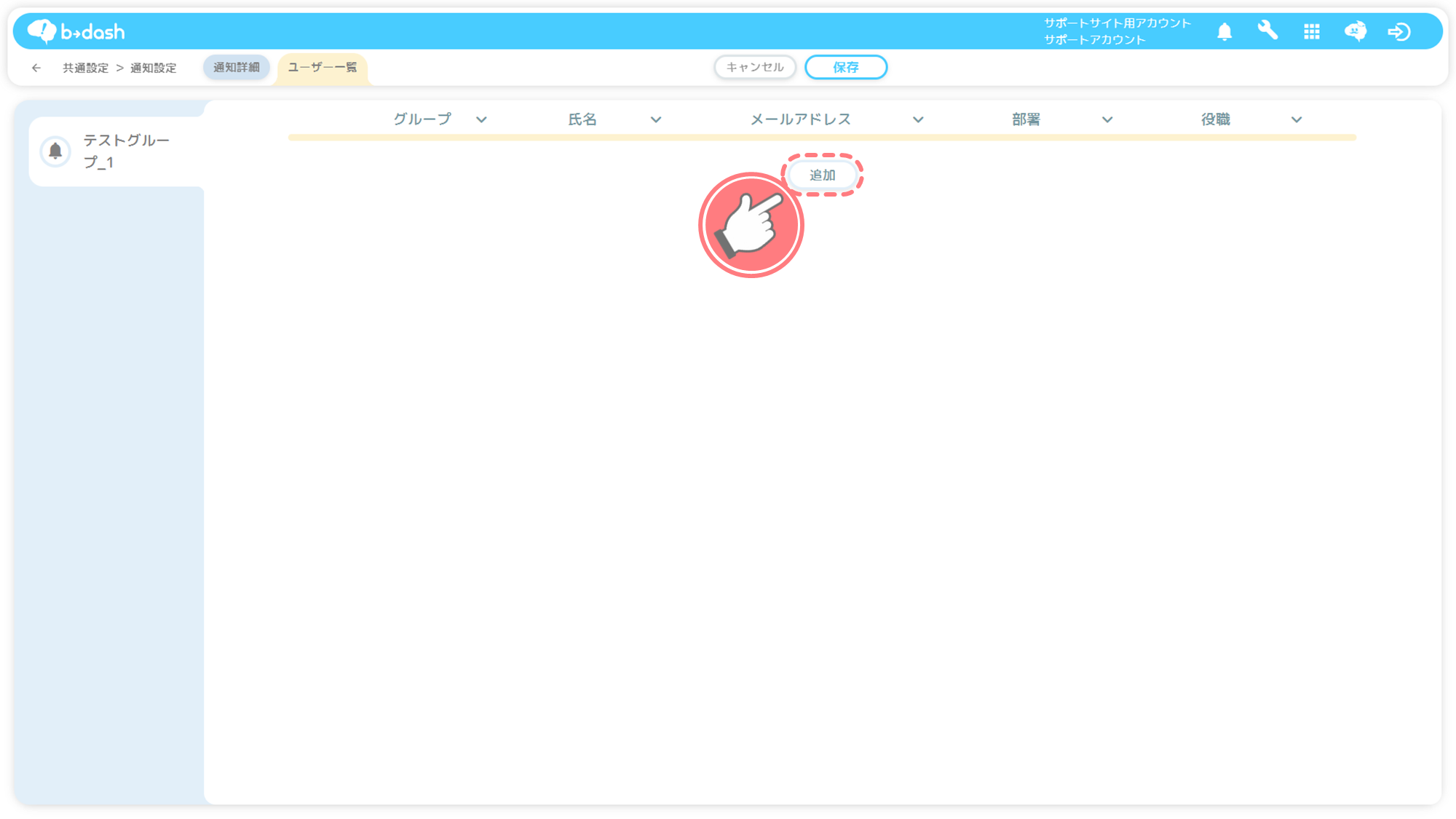Click the b→dash logo
The image size is (1456, 819).
76,31
